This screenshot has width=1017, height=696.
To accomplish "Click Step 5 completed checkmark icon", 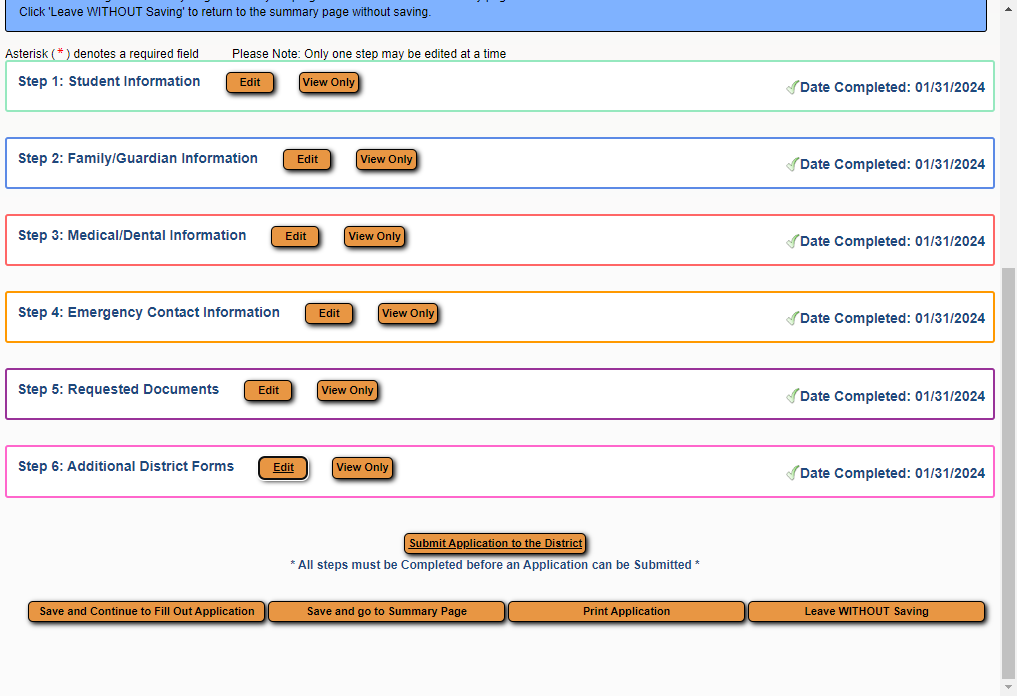I will (x=792, y=396).
